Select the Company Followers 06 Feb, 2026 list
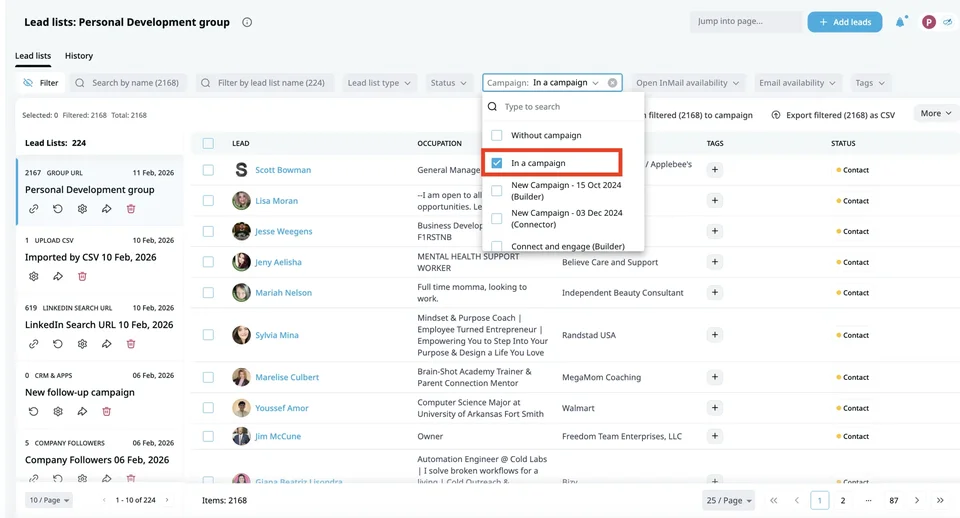The width and height of the screenshot is (960, 518). 97,460
